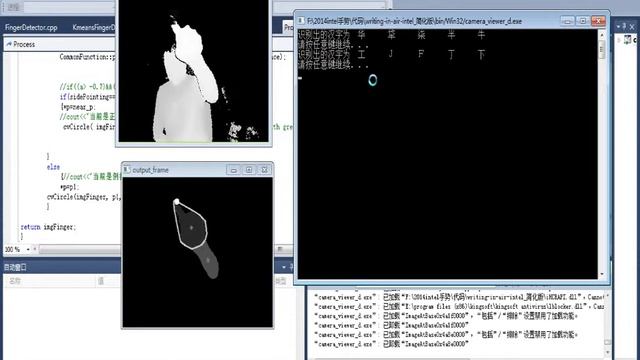The image size is (640, 360).
Task: Maximize the camera_viewer_d.exe console window
Action: 582,21
